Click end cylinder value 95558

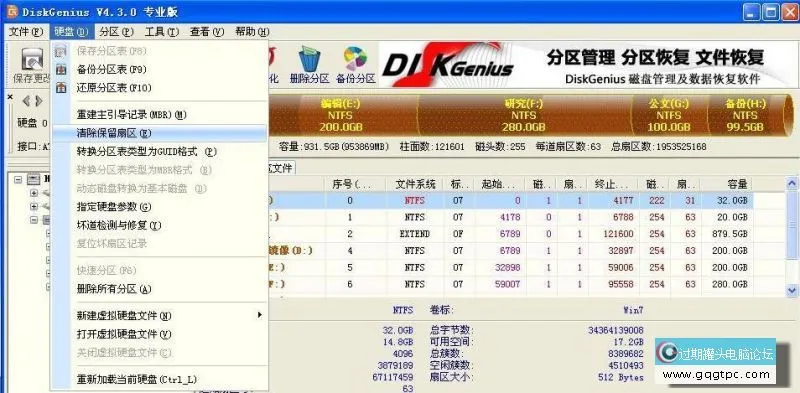tap(621, 284)
